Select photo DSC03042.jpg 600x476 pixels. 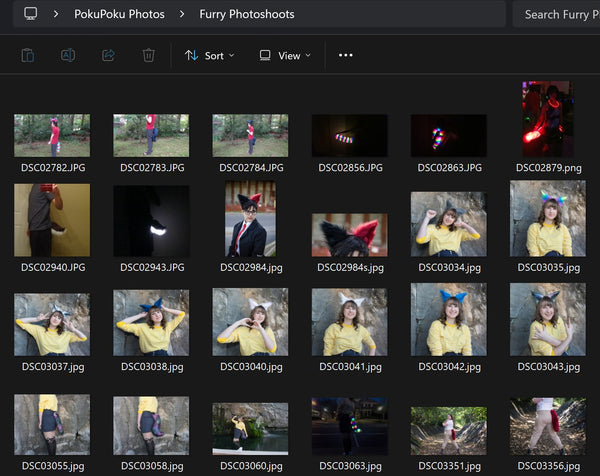449,320
